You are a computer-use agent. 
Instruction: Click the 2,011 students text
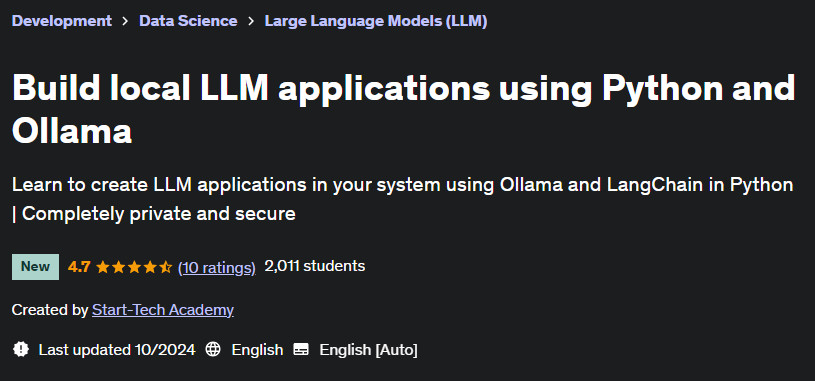pyautogui.click(x=314, y=266)
